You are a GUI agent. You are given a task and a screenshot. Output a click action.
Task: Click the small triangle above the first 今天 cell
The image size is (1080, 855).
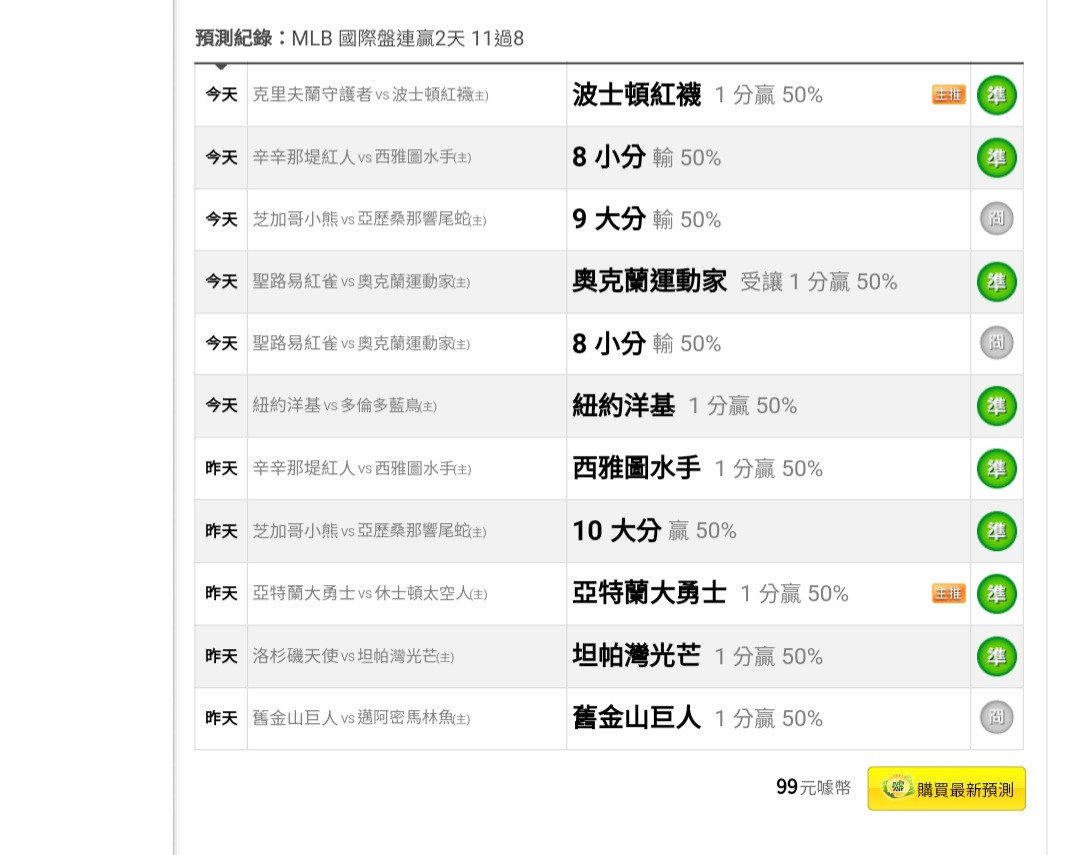[221, 67]
